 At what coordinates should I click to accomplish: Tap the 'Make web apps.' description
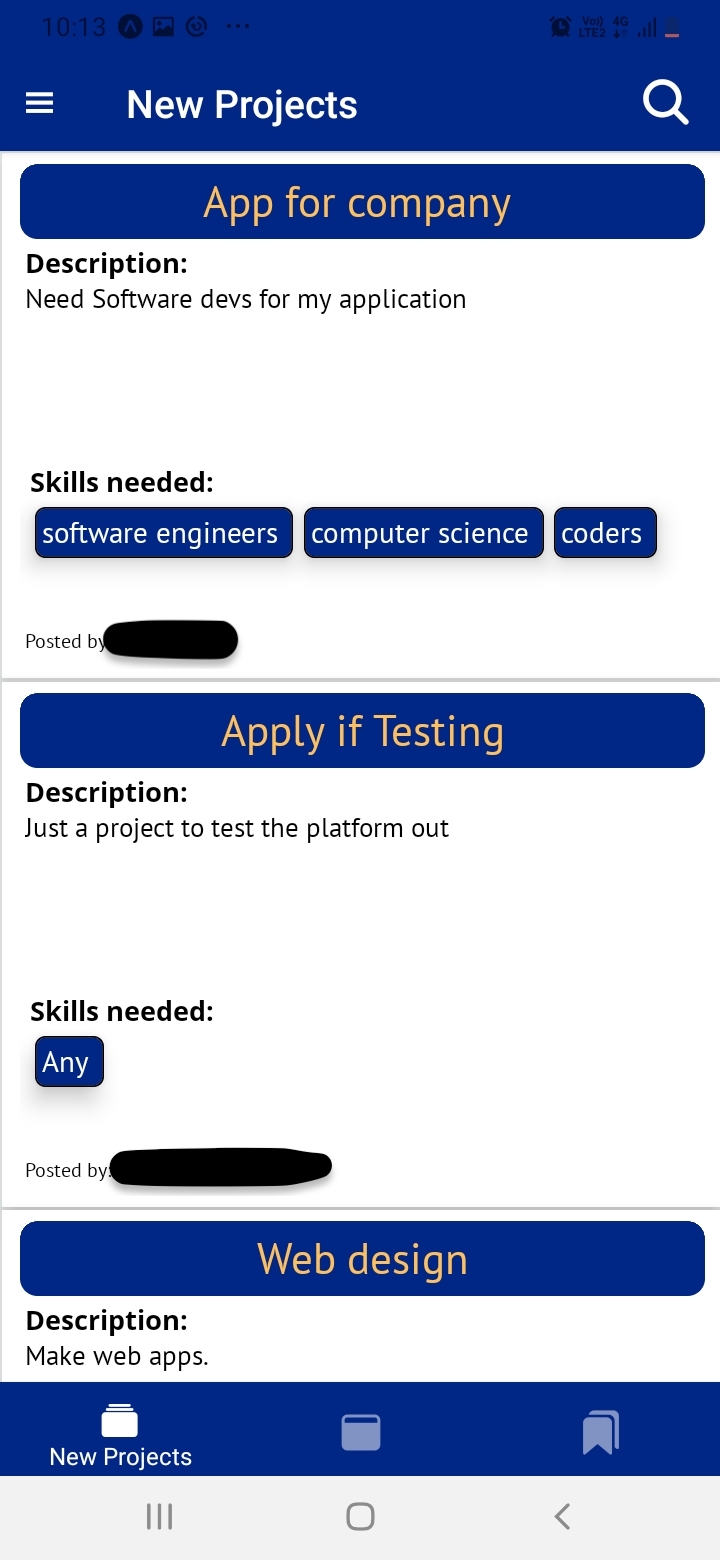[117, 1356]
